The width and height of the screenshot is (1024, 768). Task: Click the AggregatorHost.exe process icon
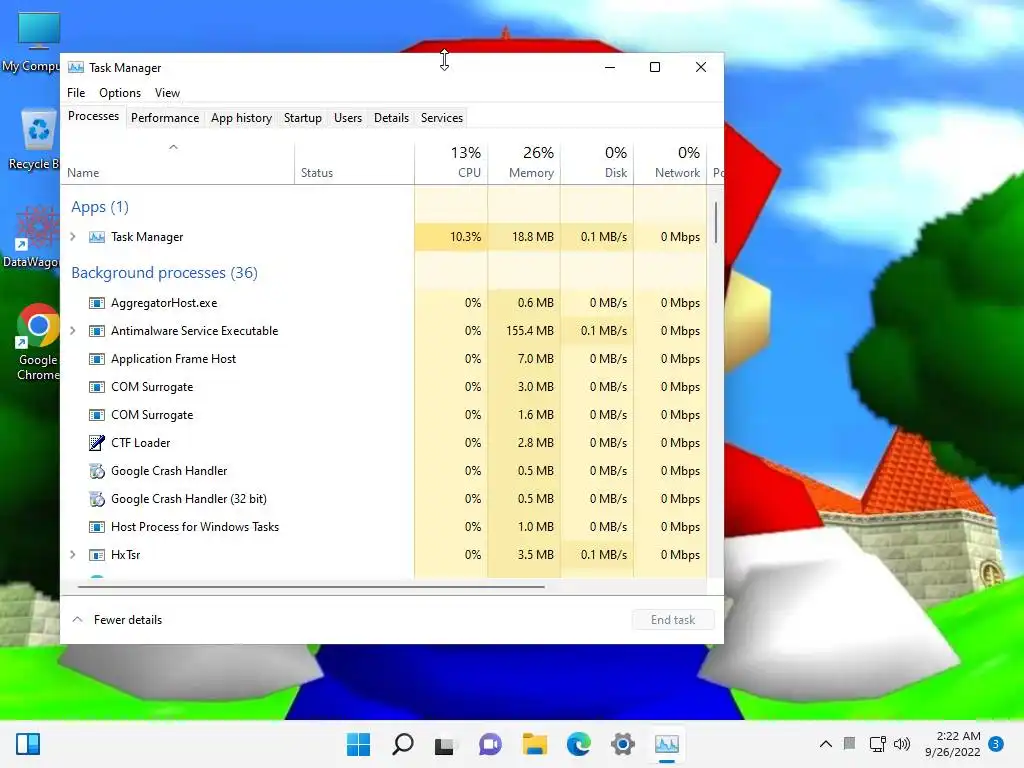[x=97, y=303]
